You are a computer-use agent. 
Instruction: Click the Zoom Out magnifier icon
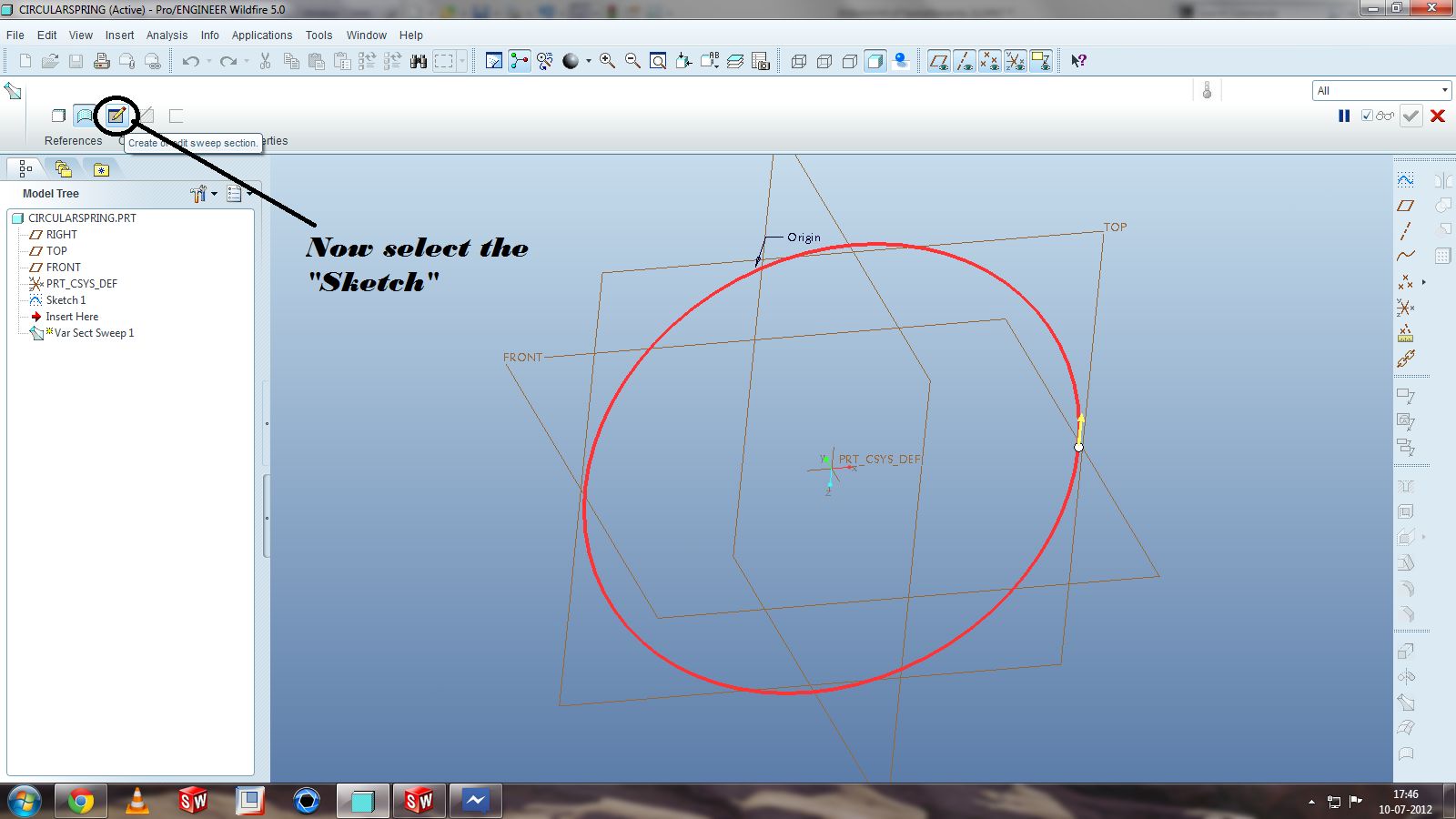pyautogui.click(x=632, y=61)
